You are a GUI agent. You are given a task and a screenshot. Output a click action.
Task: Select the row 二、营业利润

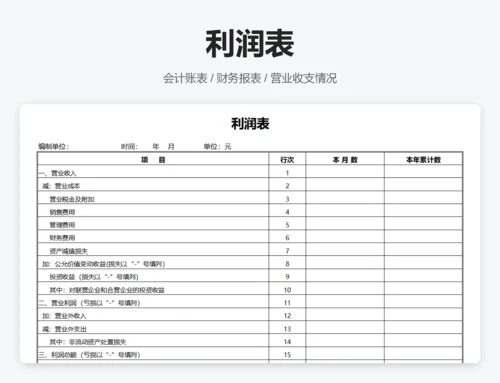pos(250,302)
